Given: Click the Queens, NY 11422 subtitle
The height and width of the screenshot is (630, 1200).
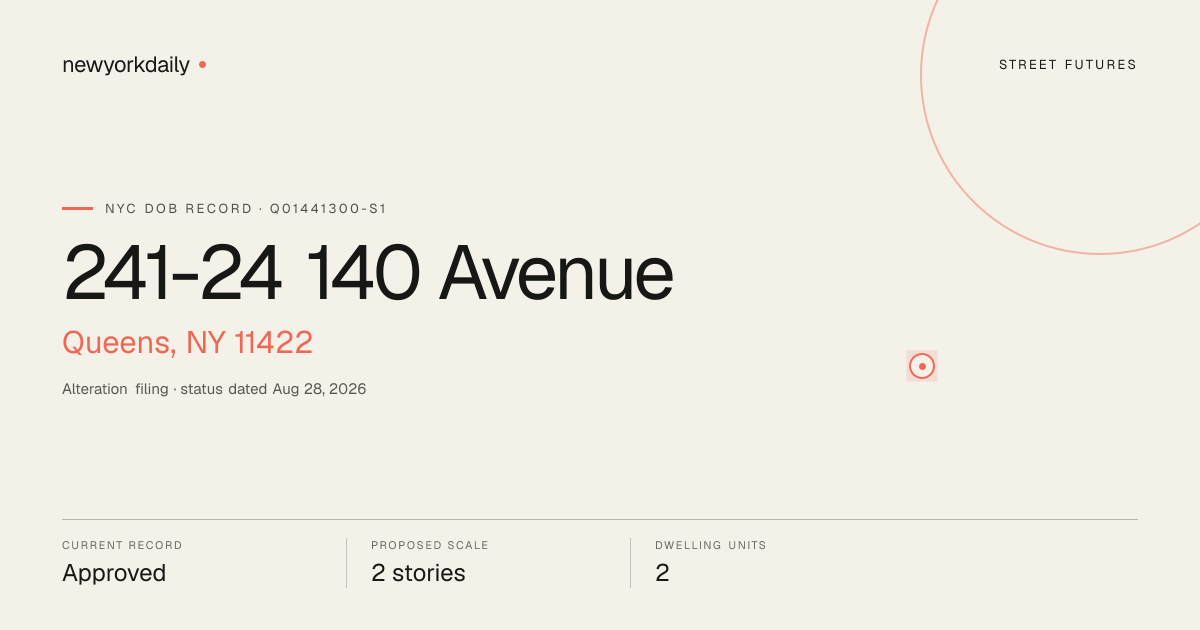Looking at the screenshot, I should 187,343.
